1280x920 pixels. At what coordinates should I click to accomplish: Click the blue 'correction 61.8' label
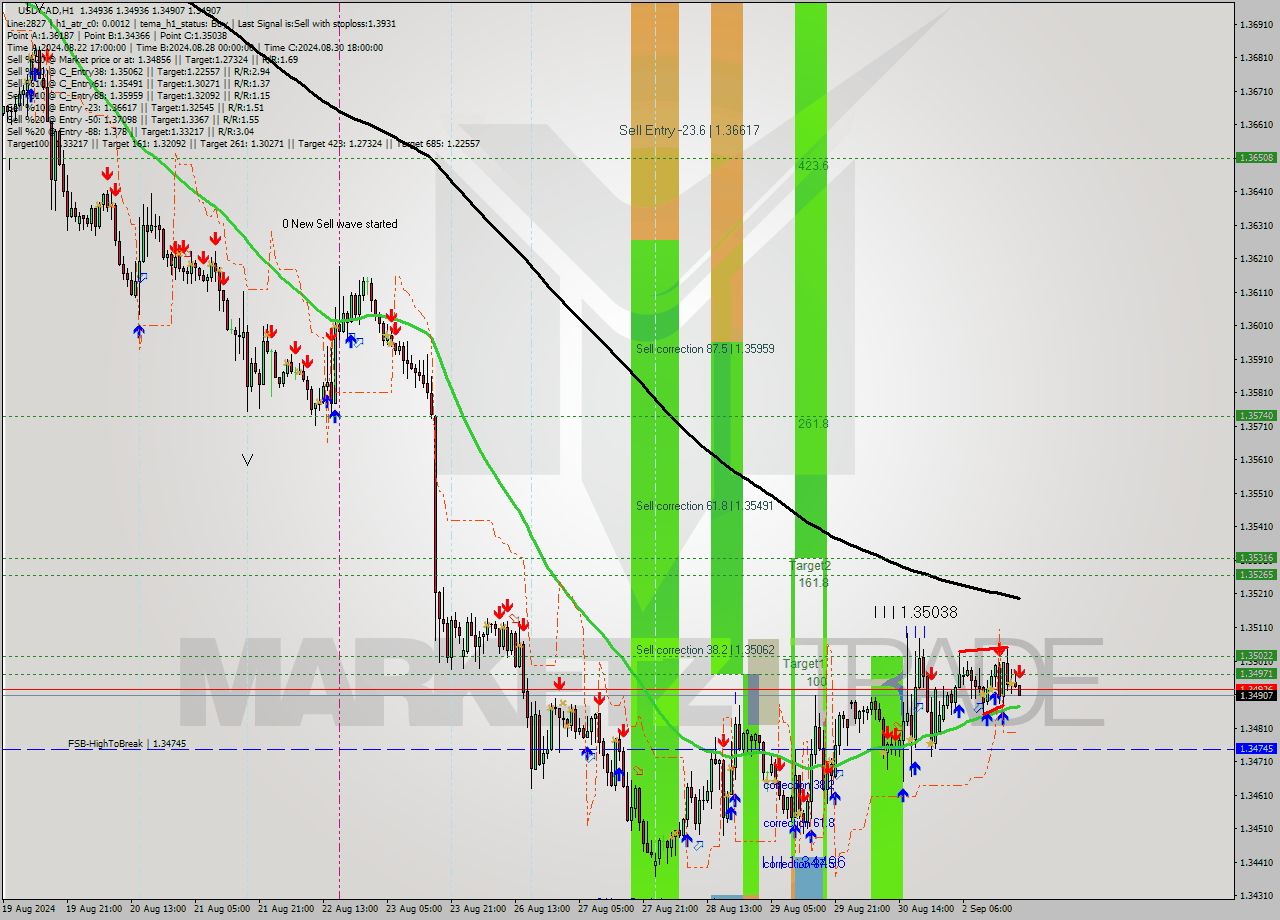[798, 823]
